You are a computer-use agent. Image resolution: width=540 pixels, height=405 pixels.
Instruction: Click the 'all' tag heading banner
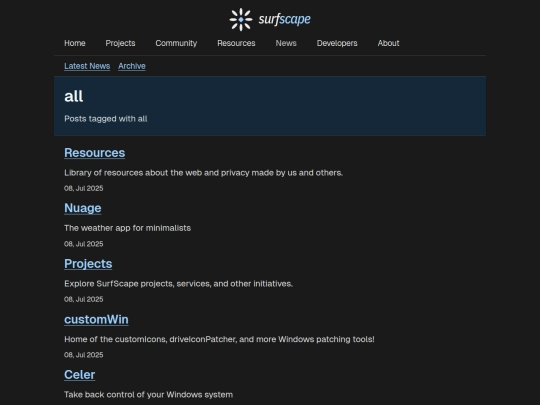[x=270, y=106]
